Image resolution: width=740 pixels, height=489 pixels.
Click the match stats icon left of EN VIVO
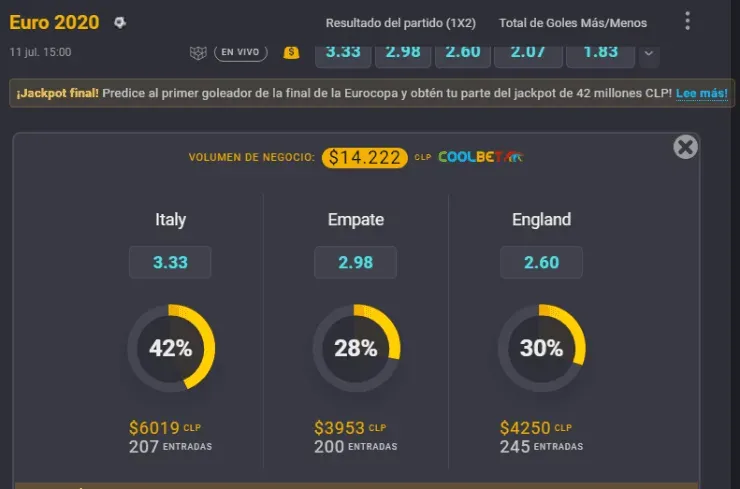[197, 52]
